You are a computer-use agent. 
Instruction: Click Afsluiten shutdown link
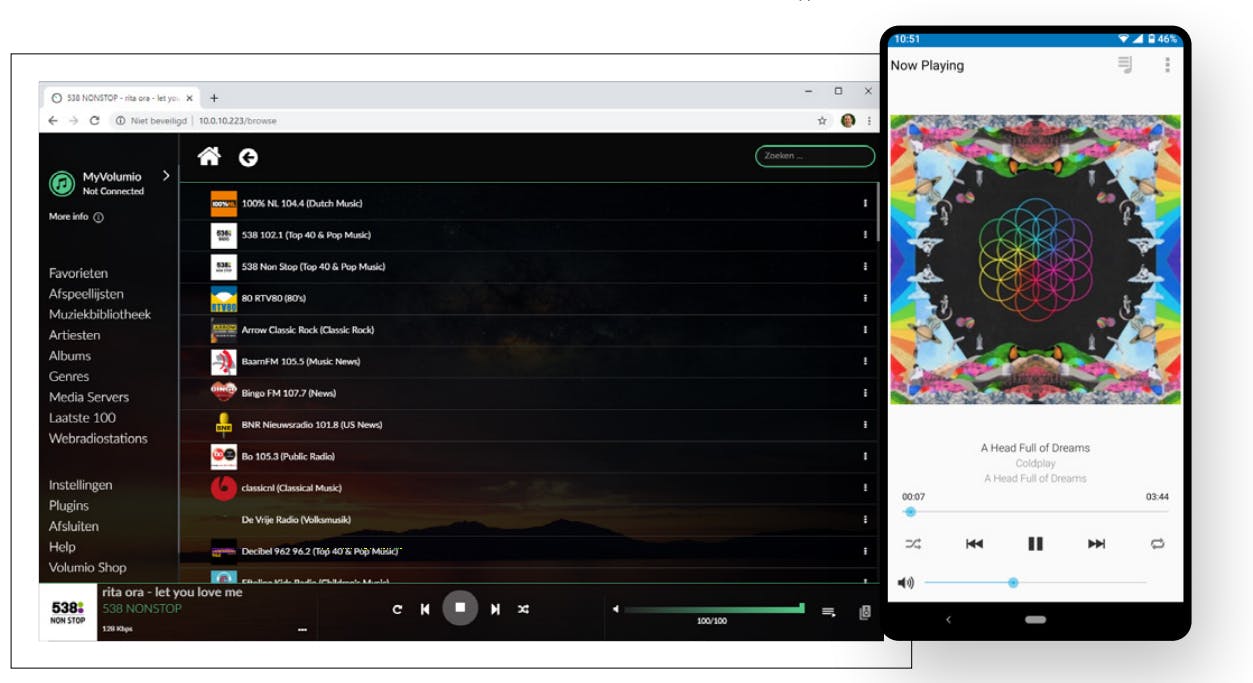(x=74, y=526)
